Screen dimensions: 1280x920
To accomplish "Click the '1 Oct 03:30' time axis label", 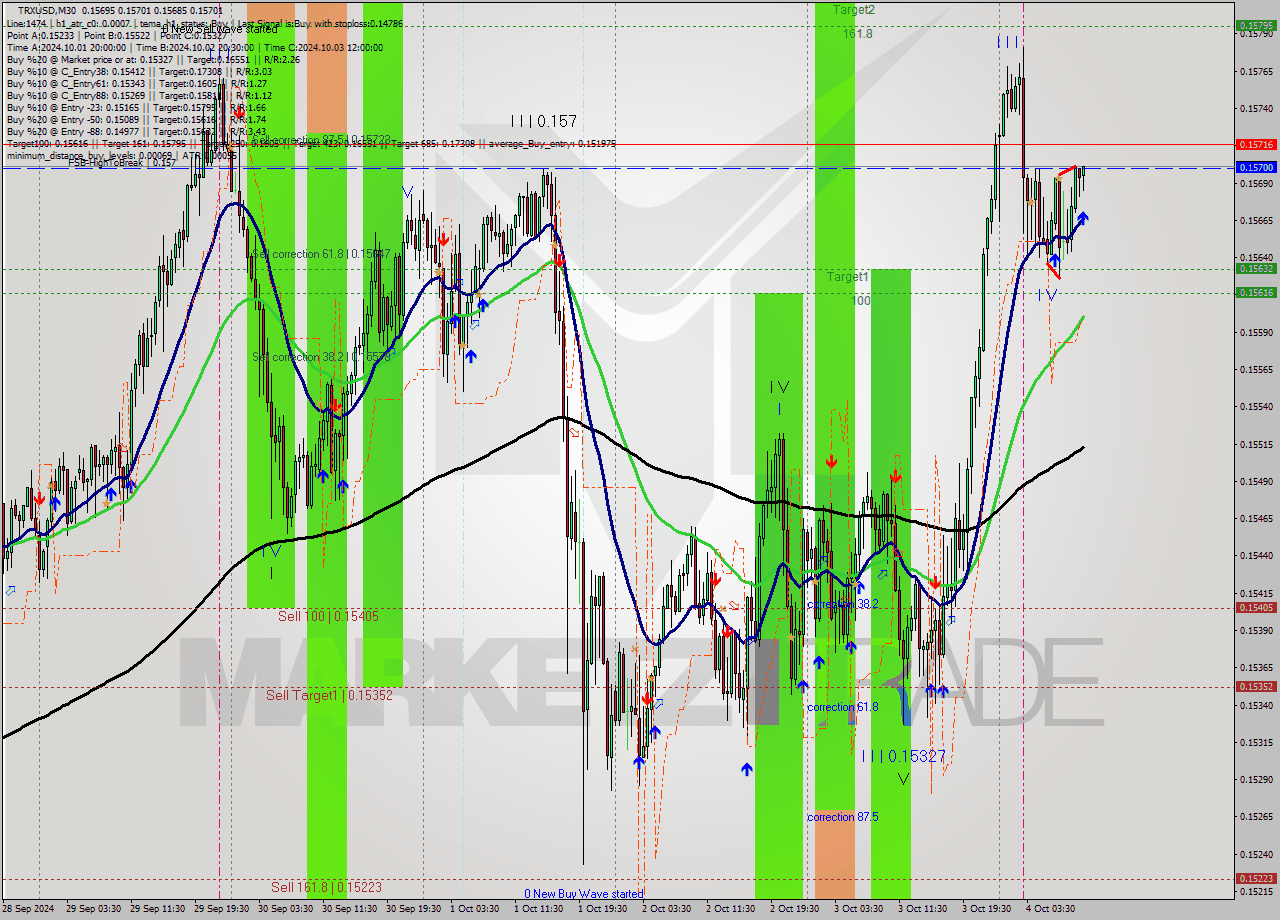I will click(474, 909).
